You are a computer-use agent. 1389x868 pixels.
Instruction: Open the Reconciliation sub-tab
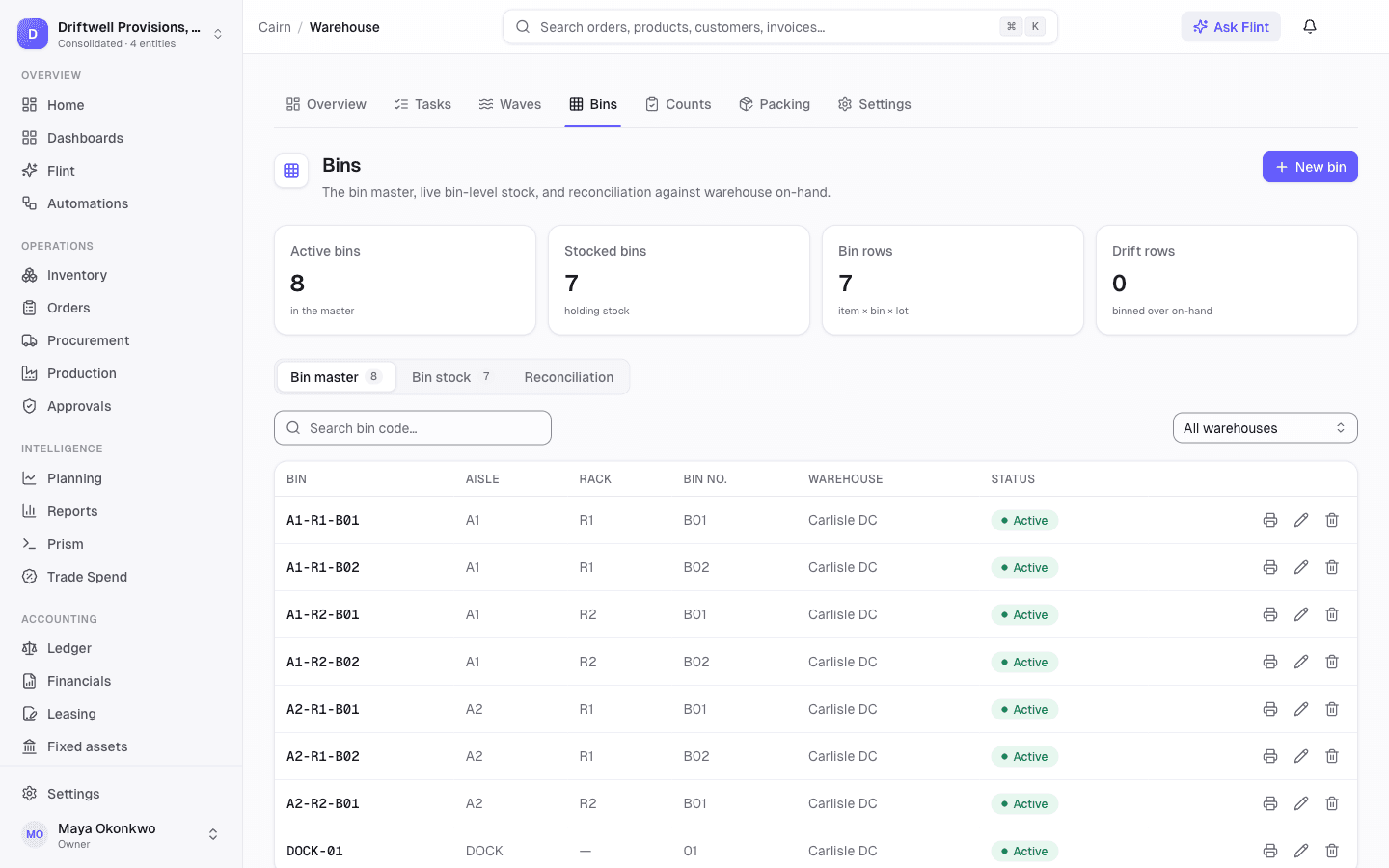(x=569, y=377)
